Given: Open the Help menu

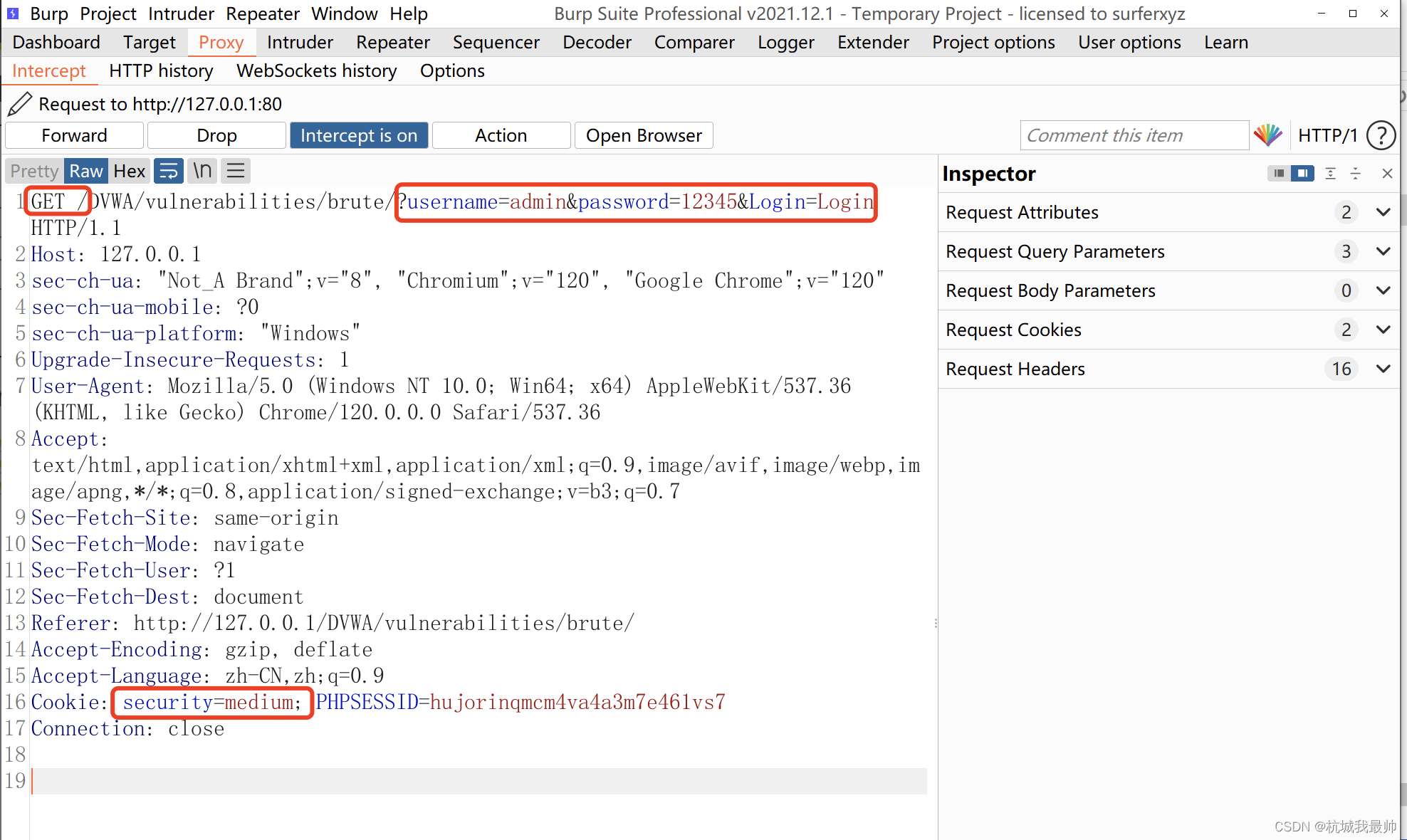Looking at the screenshot, I should 409,14.
